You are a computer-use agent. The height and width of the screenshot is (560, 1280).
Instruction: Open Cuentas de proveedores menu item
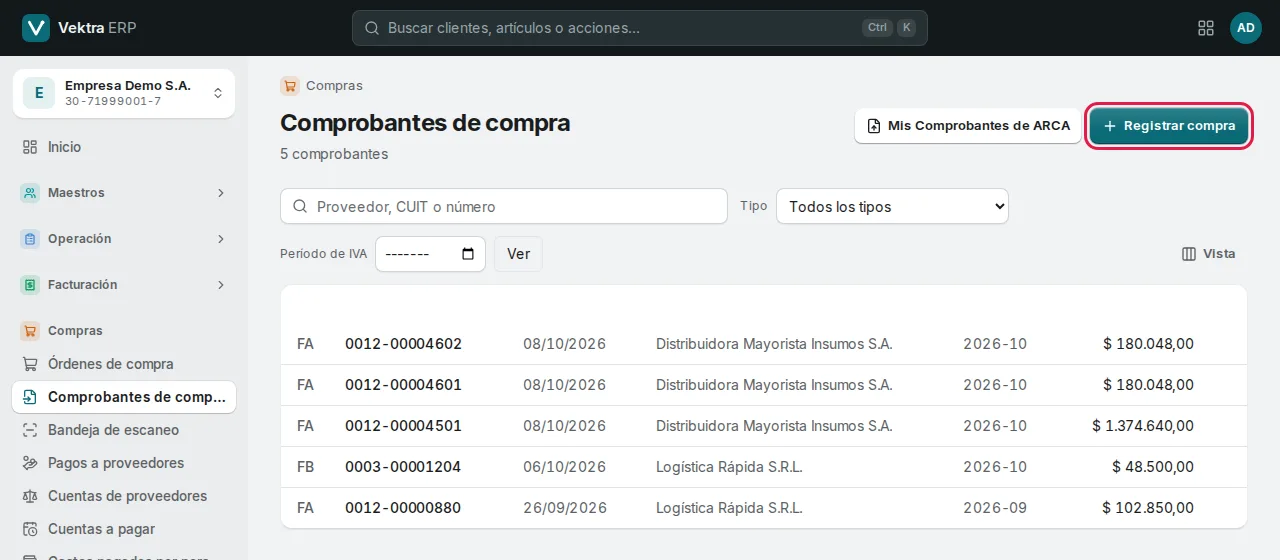[x=124, y=496]
